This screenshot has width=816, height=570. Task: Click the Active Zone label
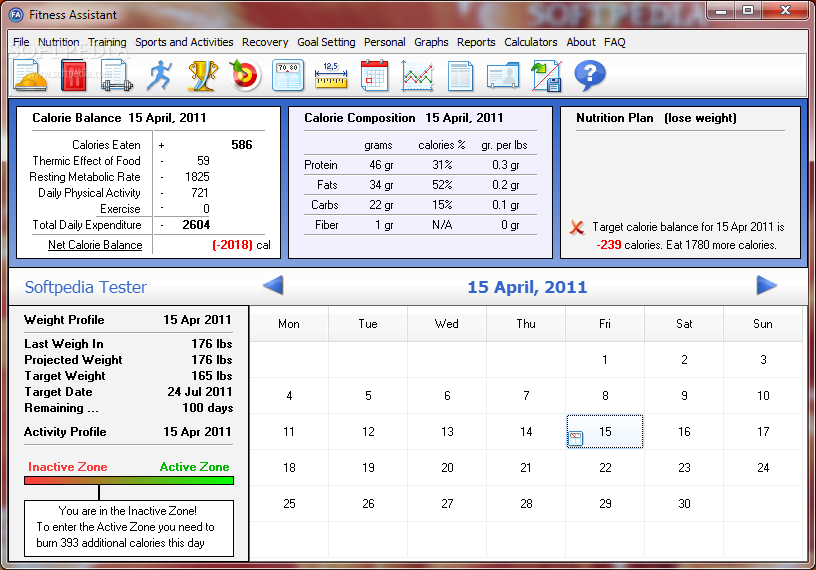[x=194, y=467]
